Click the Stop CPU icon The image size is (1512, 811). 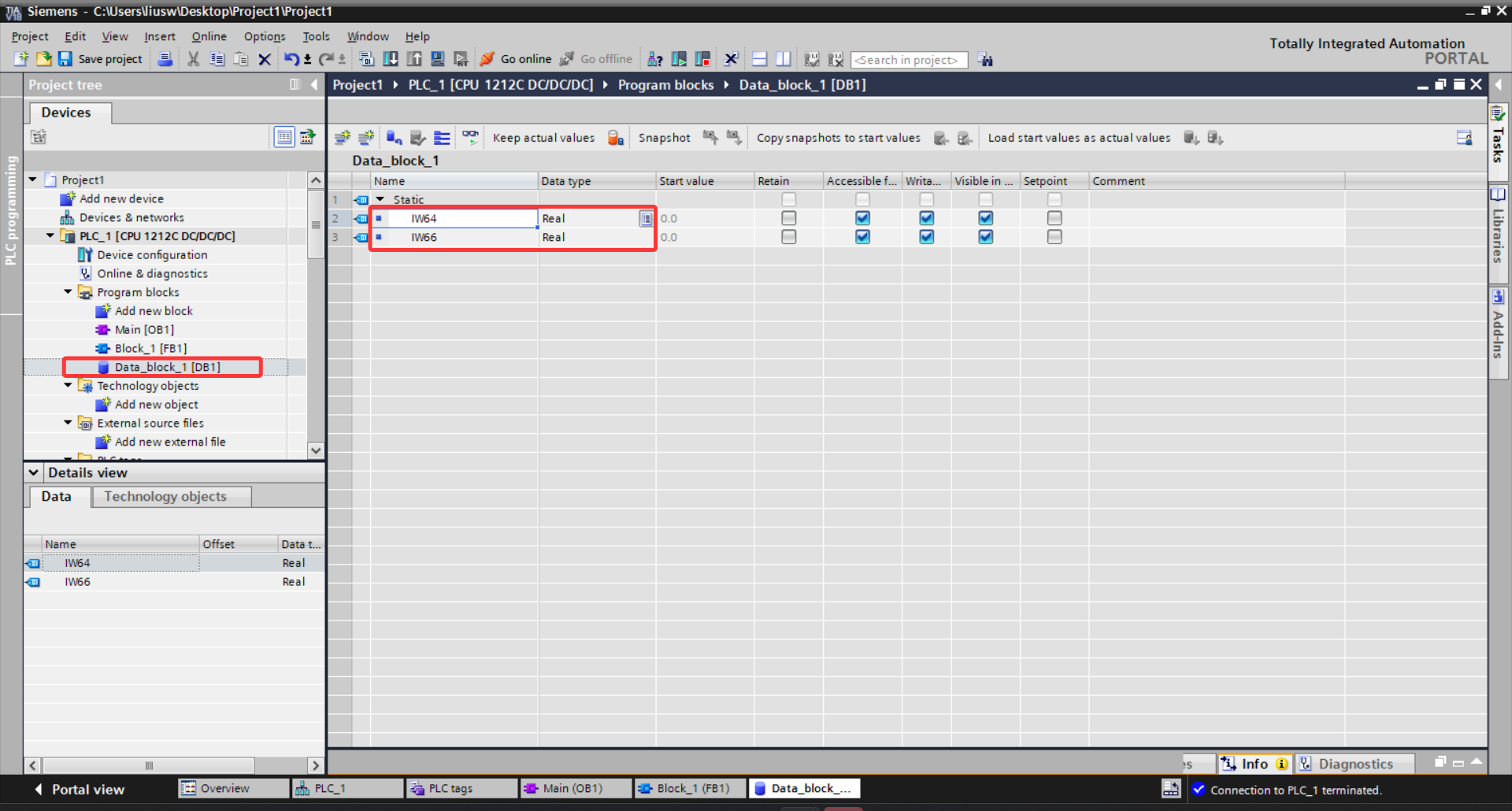[702, 59]
